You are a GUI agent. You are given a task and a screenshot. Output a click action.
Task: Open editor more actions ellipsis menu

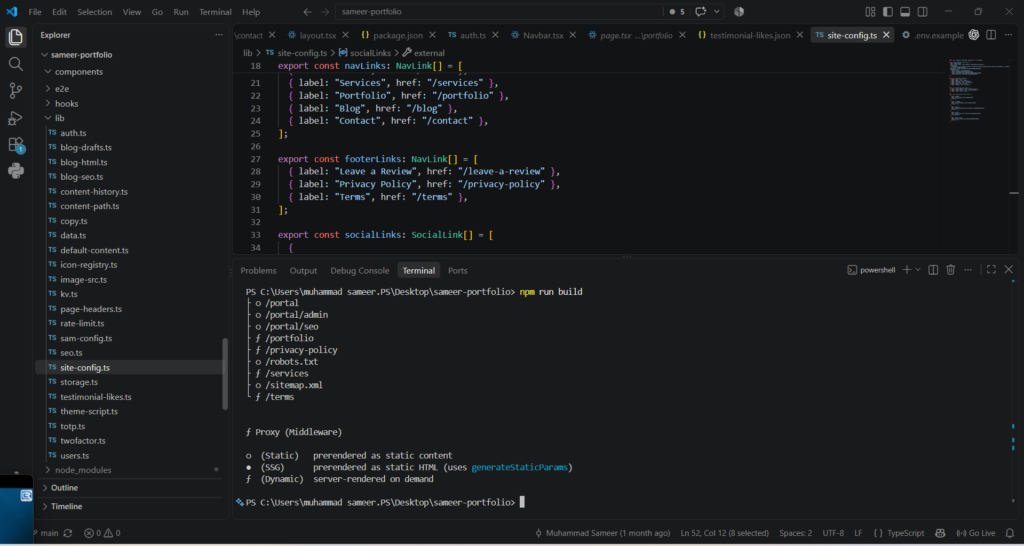coord(1008,35)
